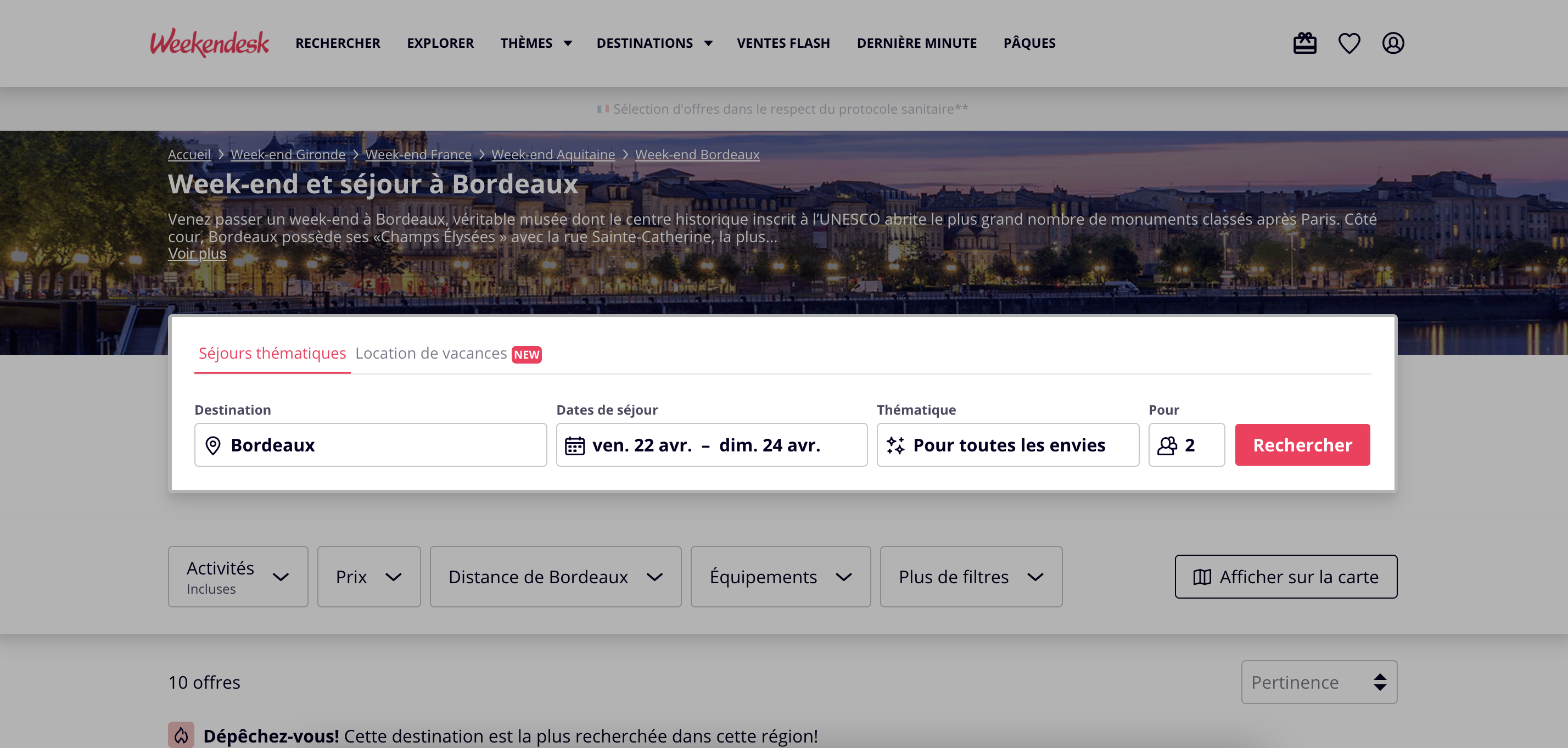Open the gift card icon in header

[x=1304, y=43]
